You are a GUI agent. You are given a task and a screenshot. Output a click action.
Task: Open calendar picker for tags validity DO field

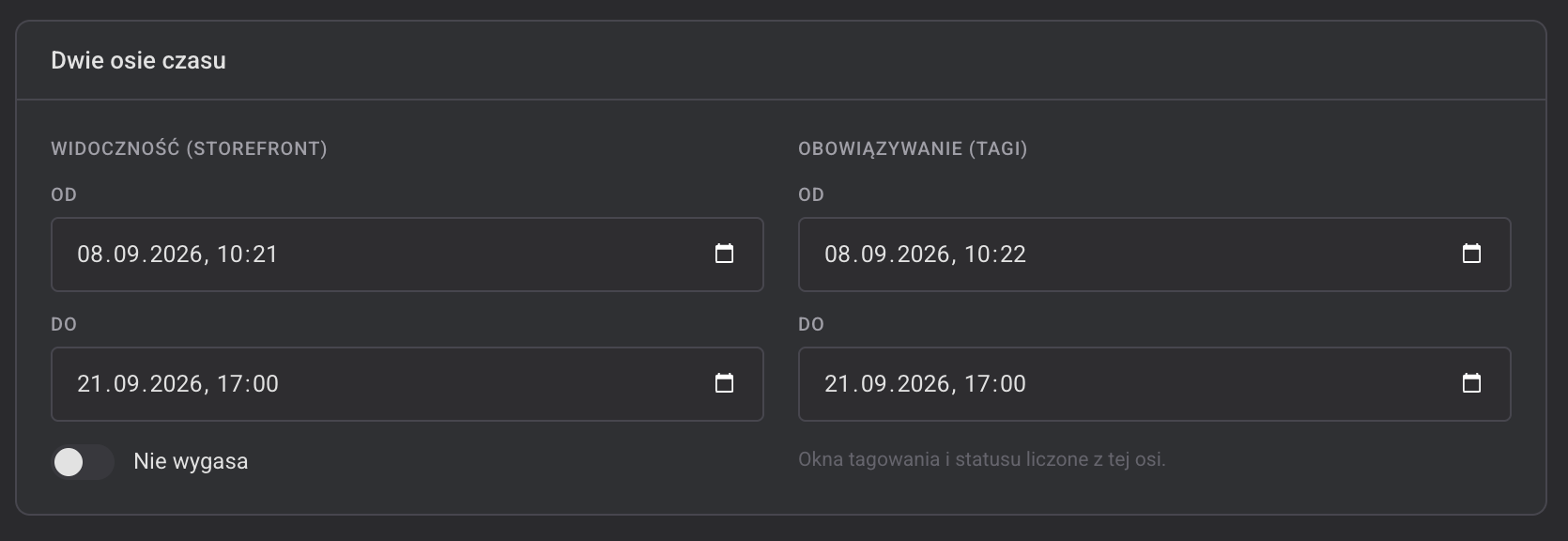(x=1471, y=383)
